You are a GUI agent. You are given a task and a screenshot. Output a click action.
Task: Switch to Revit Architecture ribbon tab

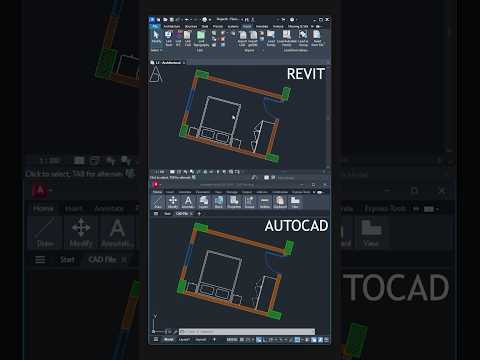[x=172, y=26]
